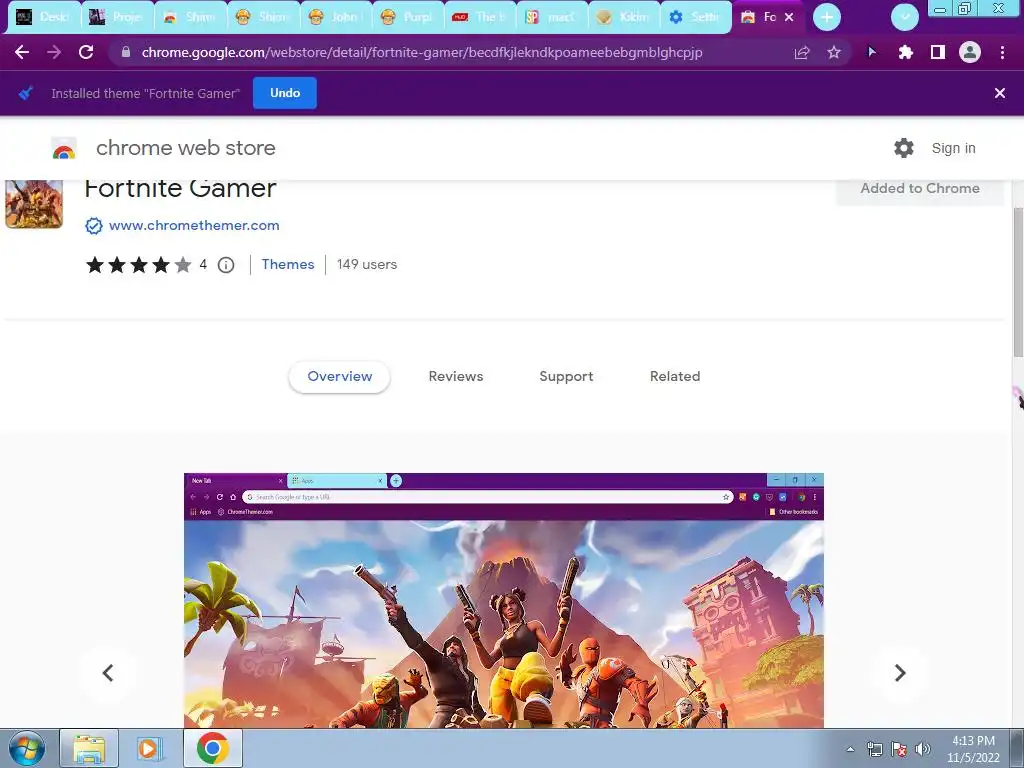Click the cursor extension icon in toolbar

click(x=872, y=52)
